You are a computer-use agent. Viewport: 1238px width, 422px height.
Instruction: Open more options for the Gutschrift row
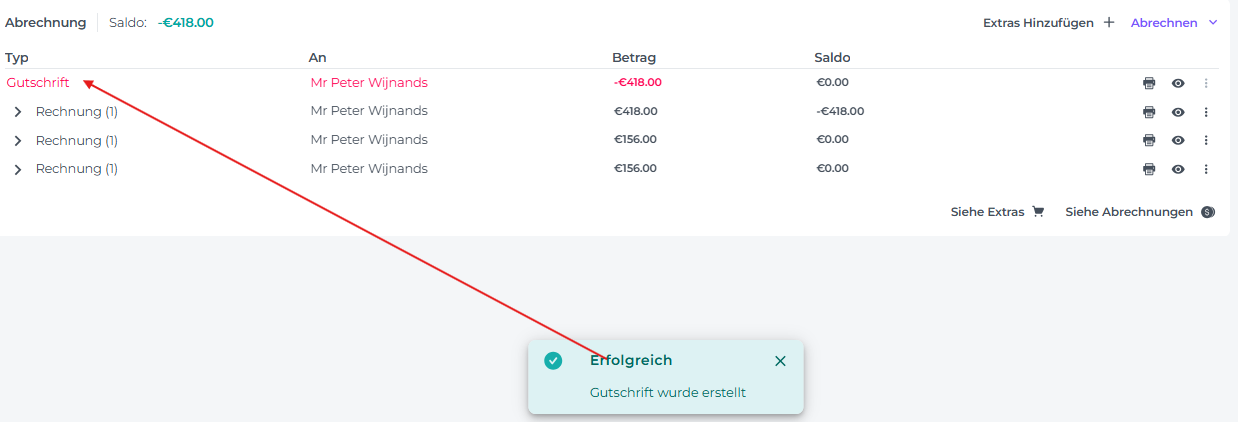[1206, 84]
